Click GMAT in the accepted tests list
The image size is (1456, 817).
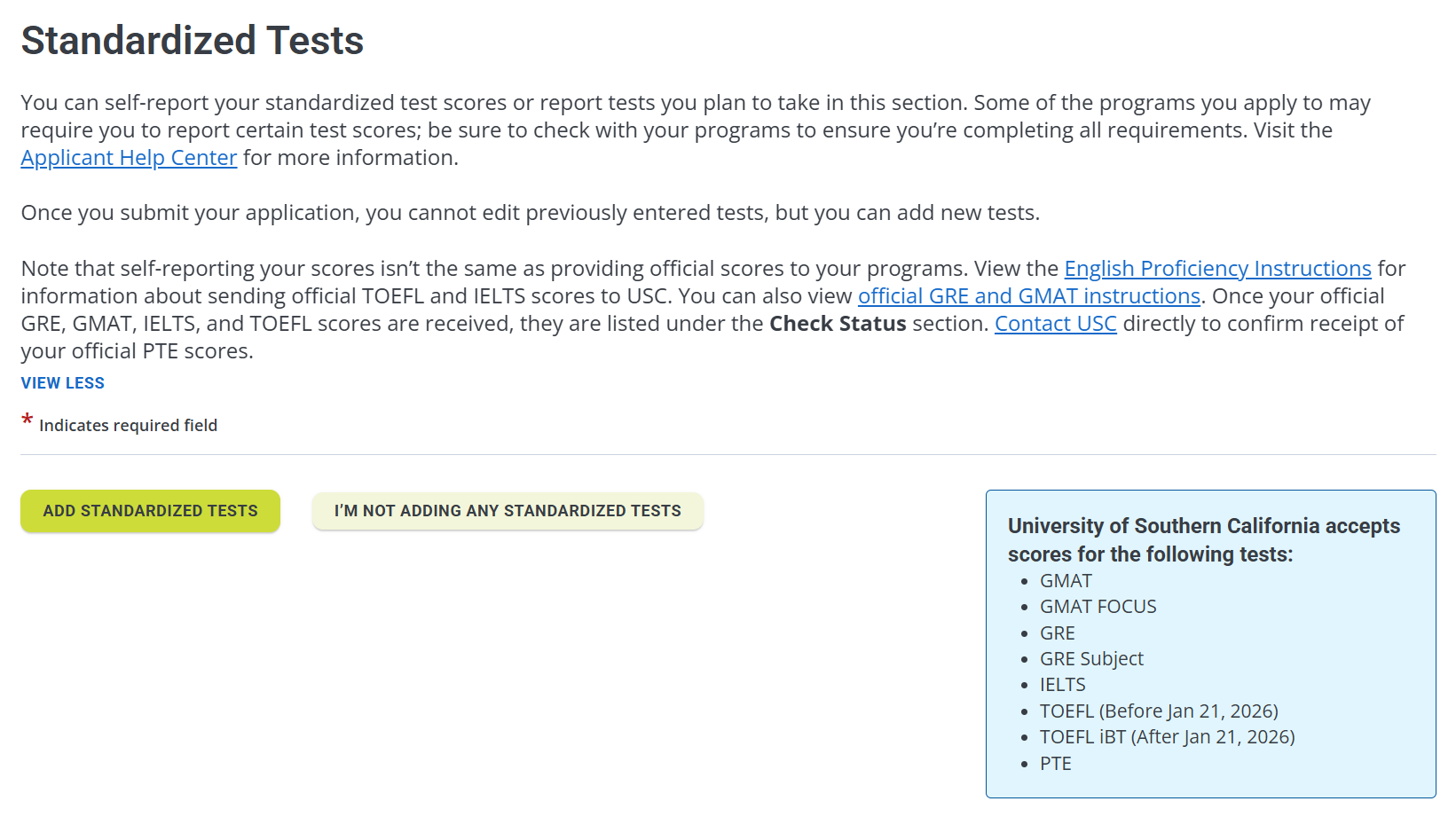pos(1066,581)
